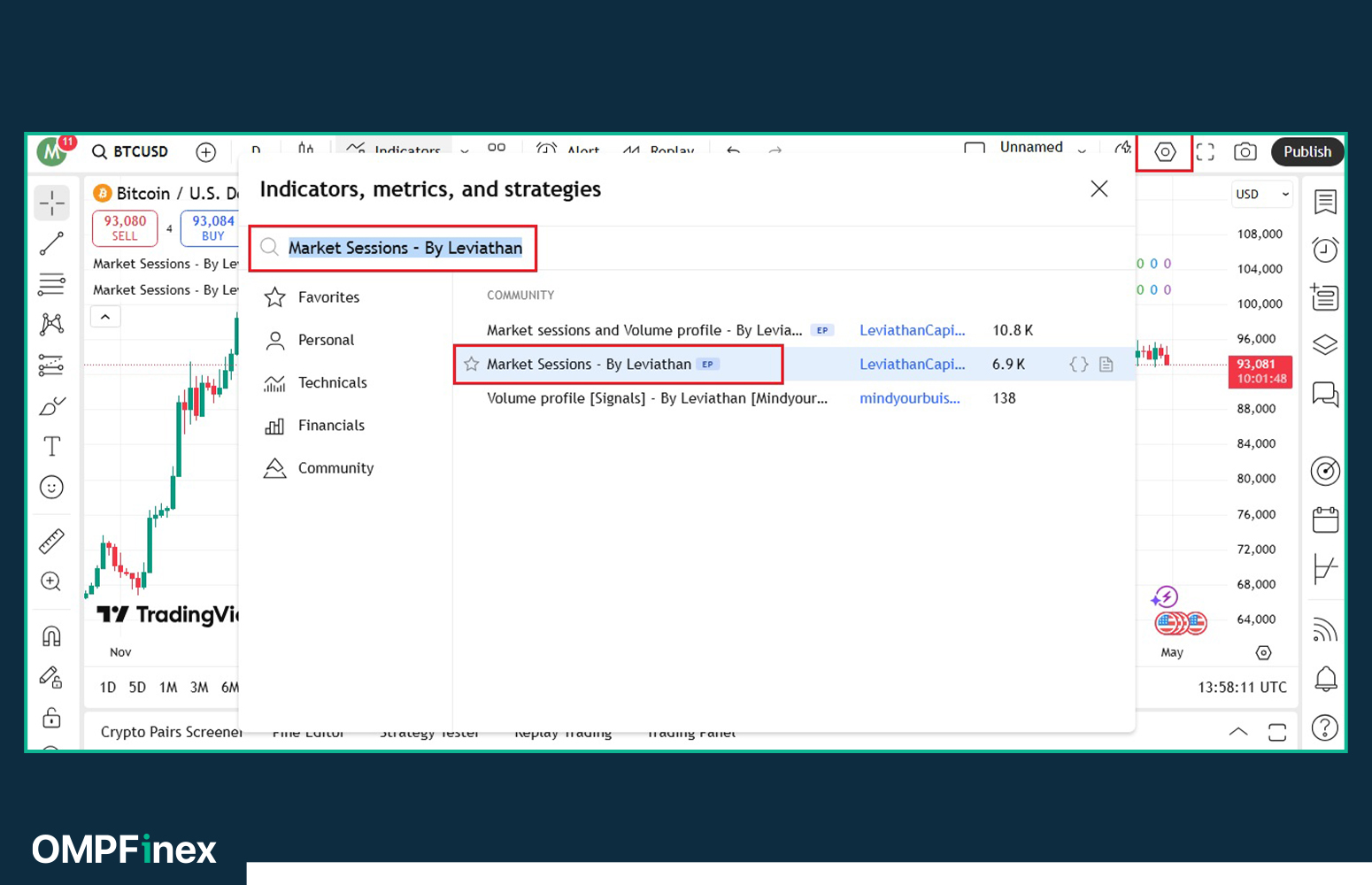View source code of Market Sessions script
Screen dimensions: 1372x885
[x=1078, y=364]
